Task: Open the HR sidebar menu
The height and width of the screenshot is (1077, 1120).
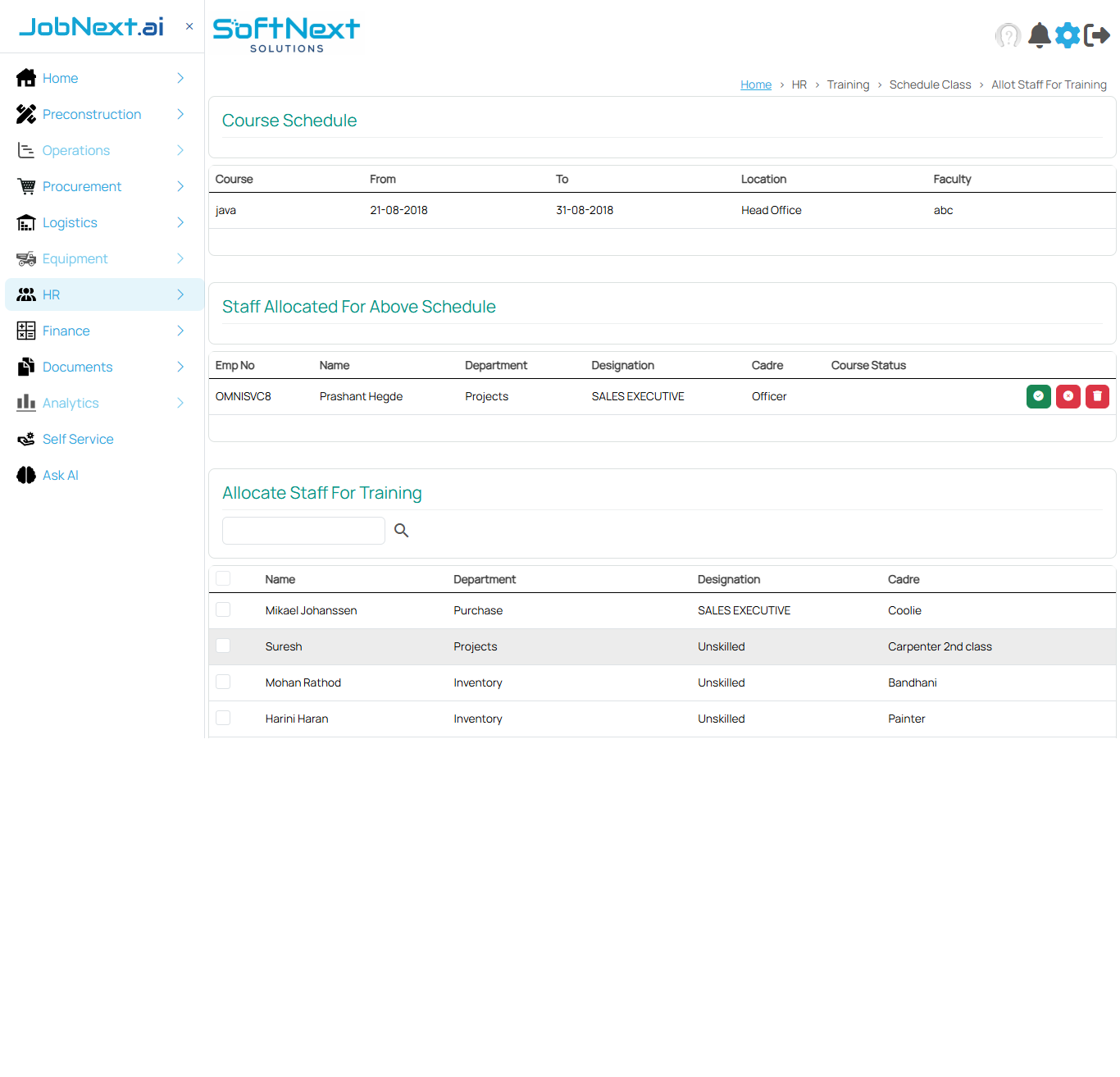Action: (x=51, y=294)
